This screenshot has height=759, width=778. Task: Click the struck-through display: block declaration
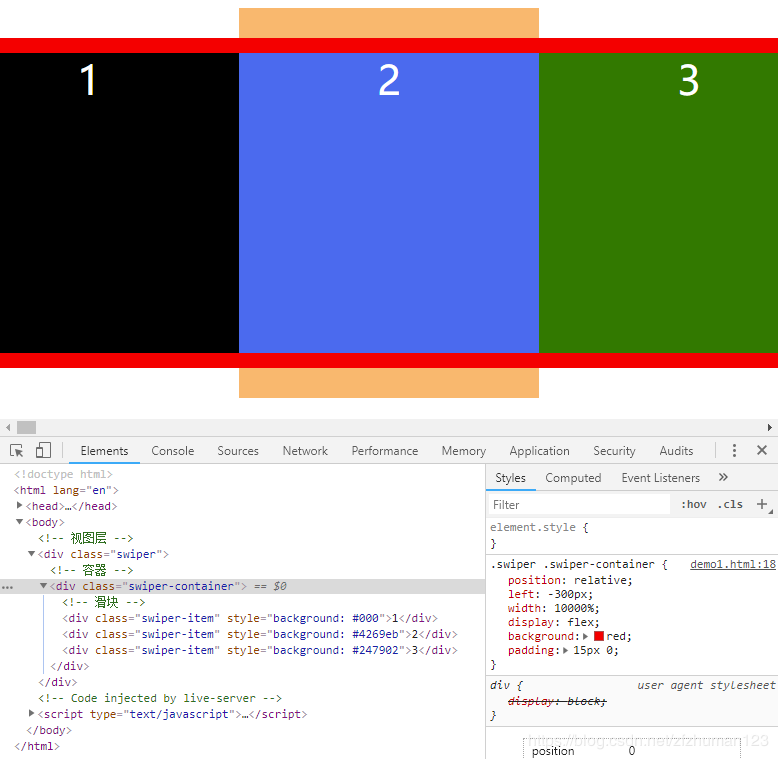[557, 701]
